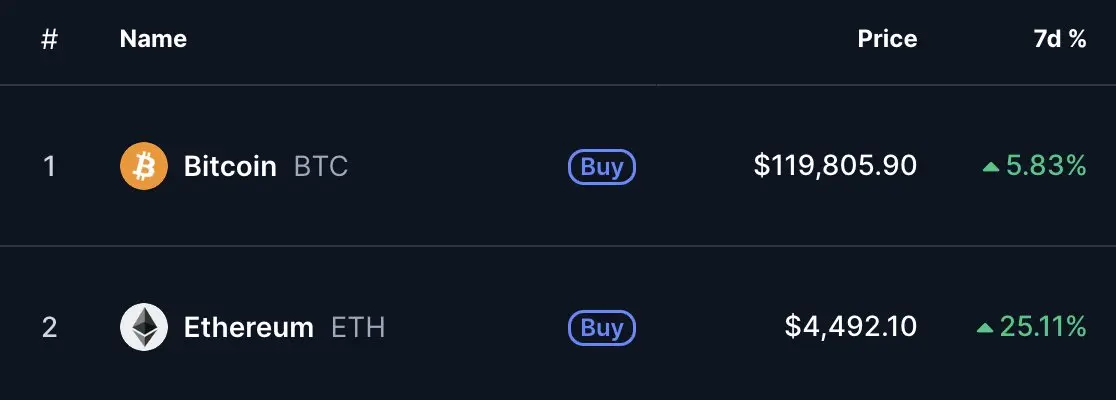This screenshot has height=400, width=1116.
Task: Open the Ethereum name link
Action: coord(248,327)
